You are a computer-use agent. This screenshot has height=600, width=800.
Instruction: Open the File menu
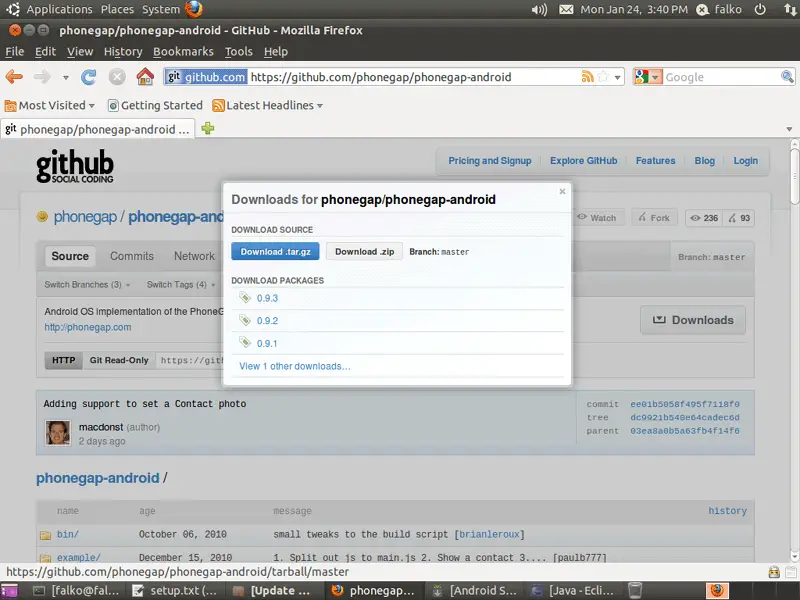coord(14,52)
